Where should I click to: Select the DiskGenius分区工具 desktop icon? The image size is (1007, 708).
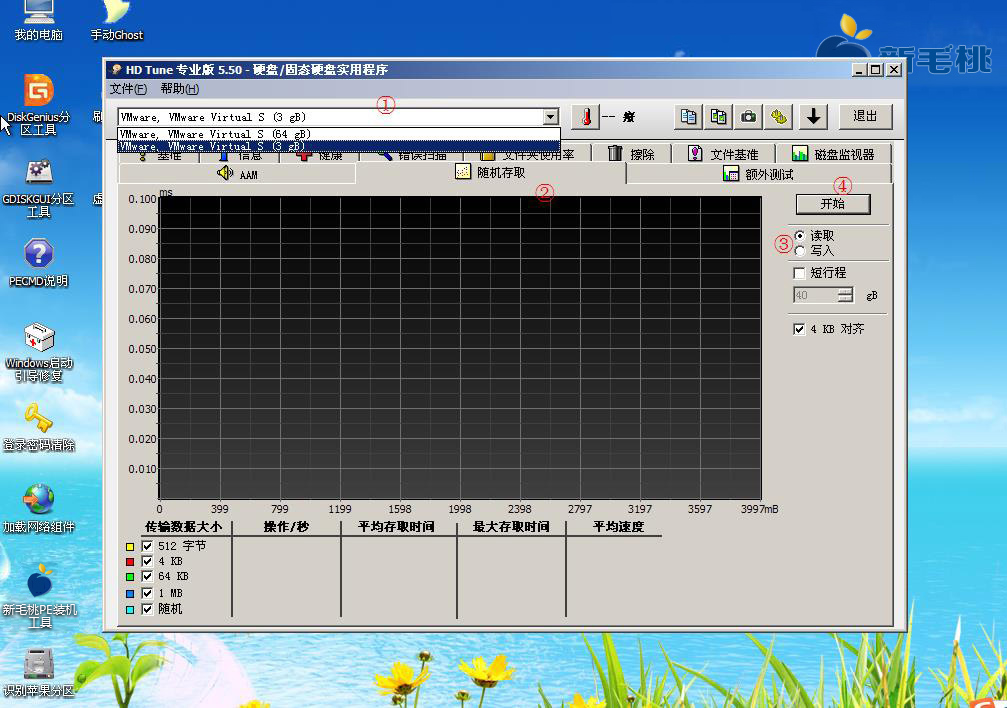click(39, 105)
